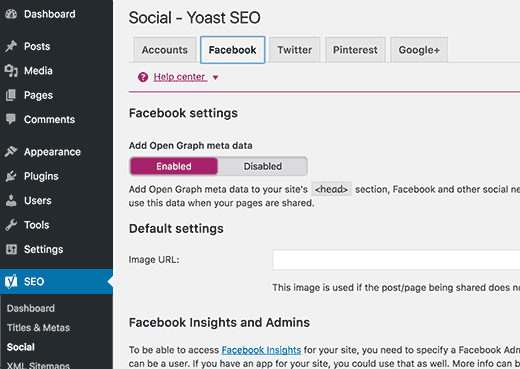Click the Help center link

coord(180,77)
